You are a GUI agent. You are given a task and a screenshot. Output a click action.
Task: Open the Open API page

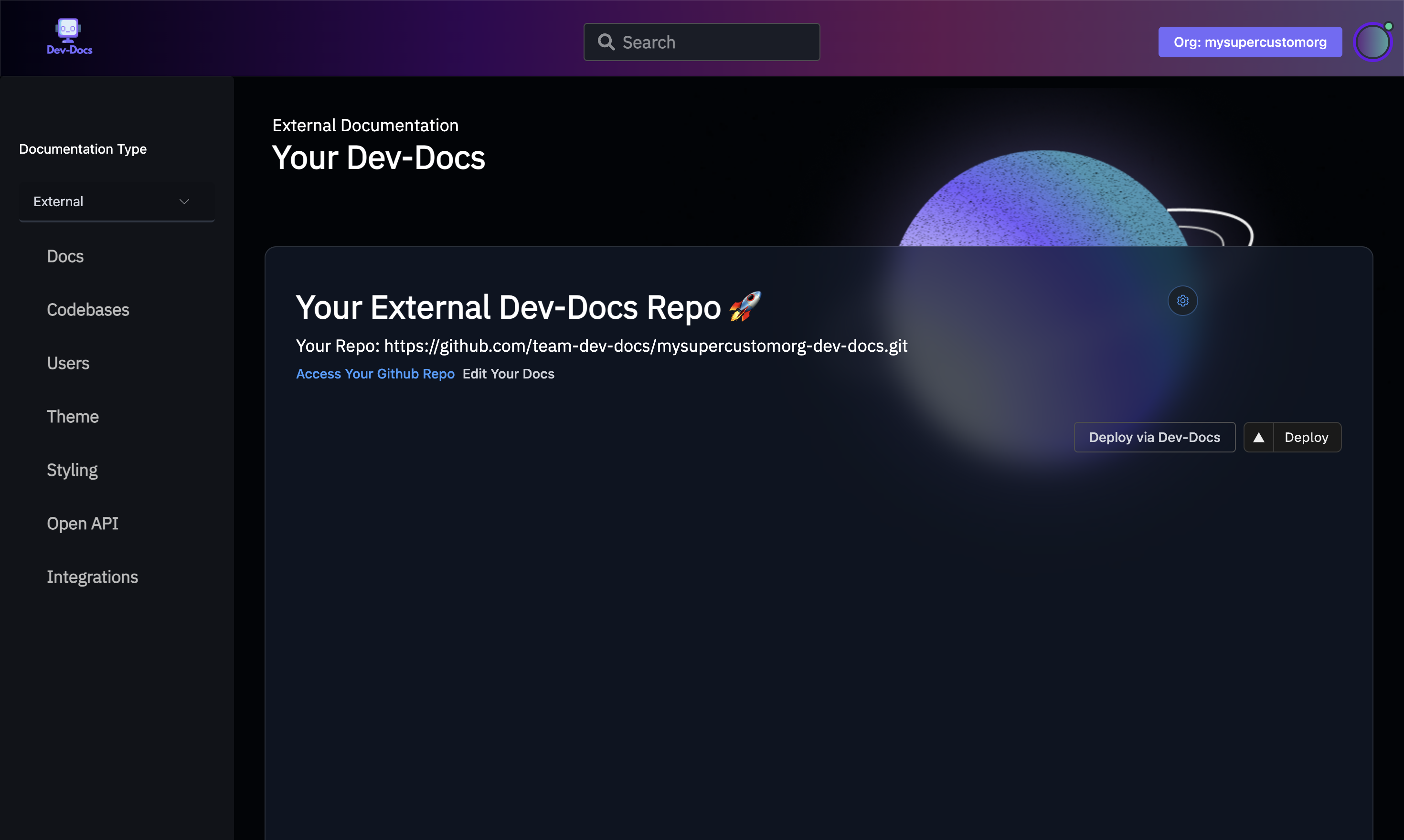click(x=83, y=523)
